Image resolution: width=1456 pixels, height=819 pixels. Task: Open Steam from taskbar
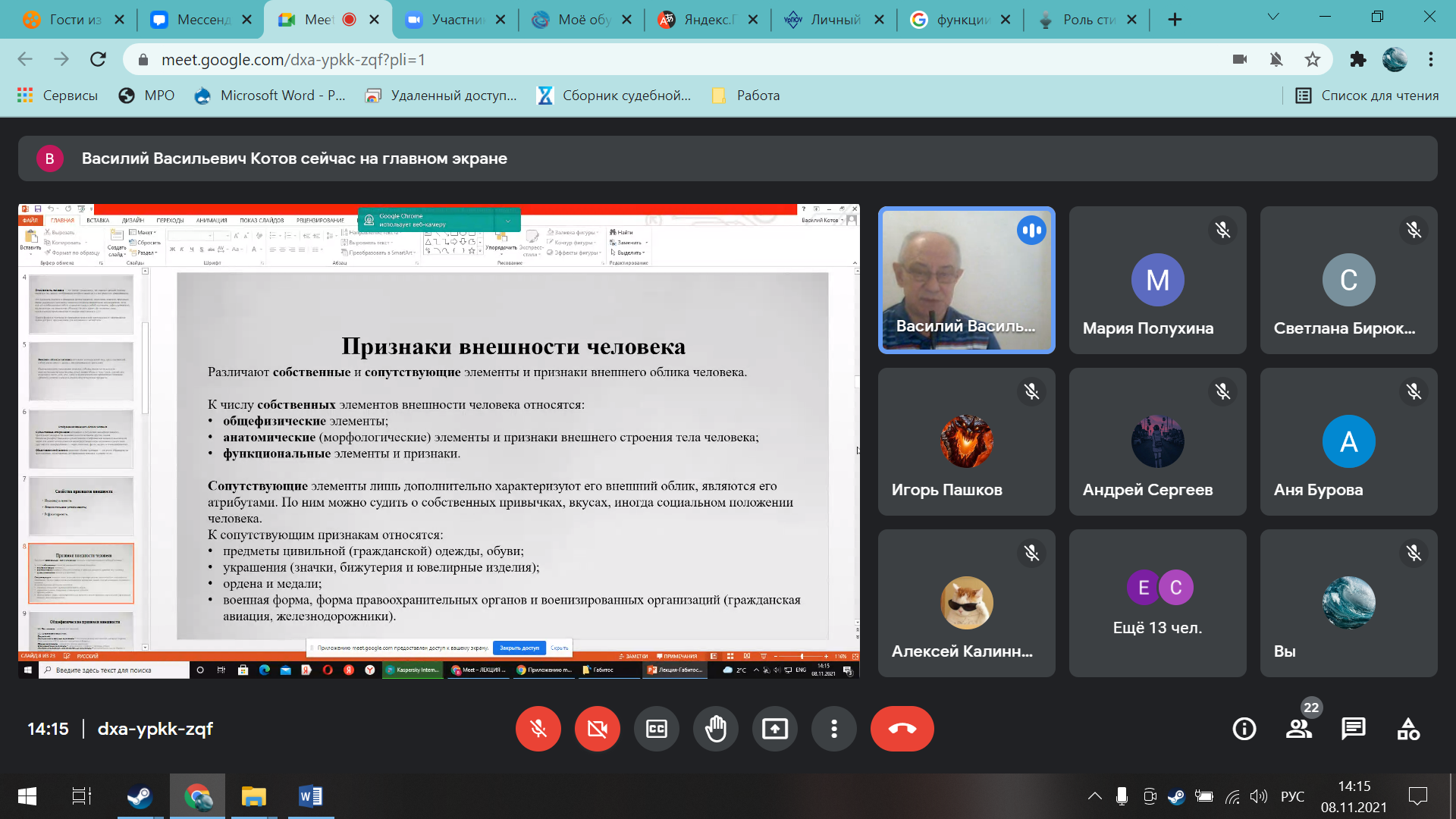click(x=140, y=796)
